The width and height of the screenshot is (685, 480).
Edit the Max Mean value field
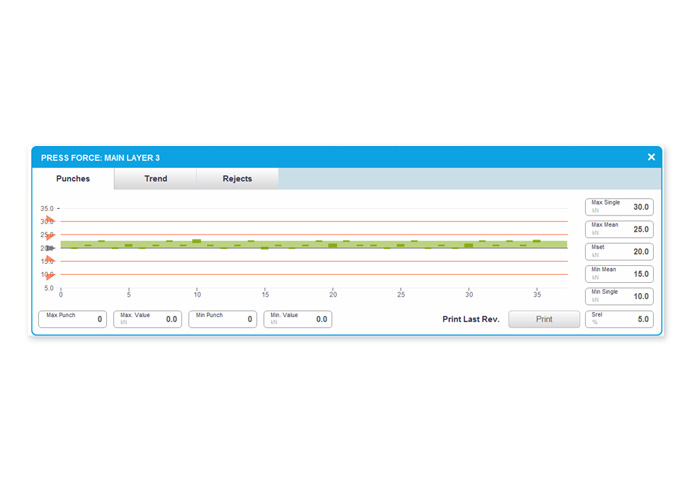(x=619, y=229)
